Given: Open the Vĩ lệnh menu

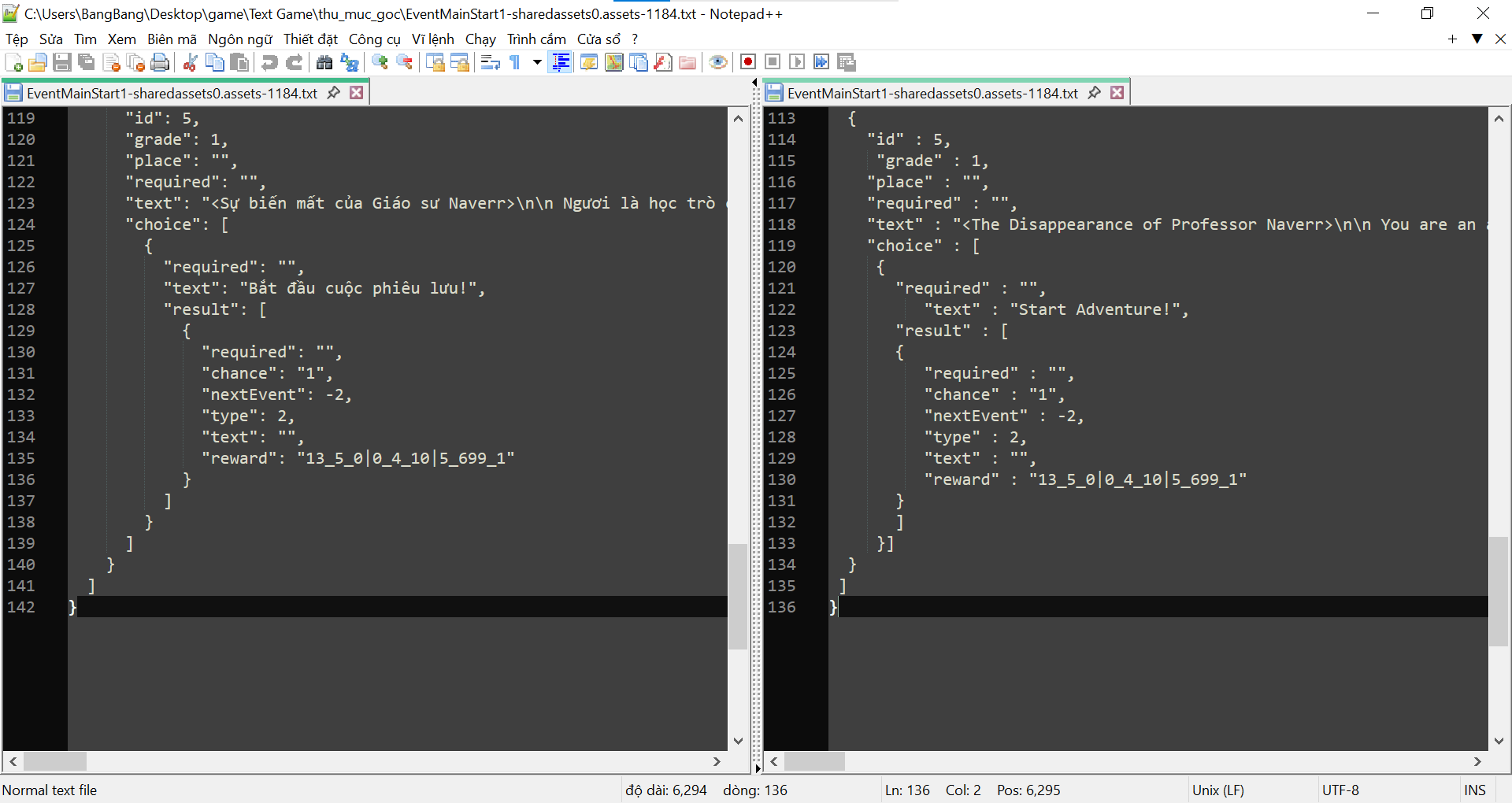Looking at the screenshot, I should [433, 39].
